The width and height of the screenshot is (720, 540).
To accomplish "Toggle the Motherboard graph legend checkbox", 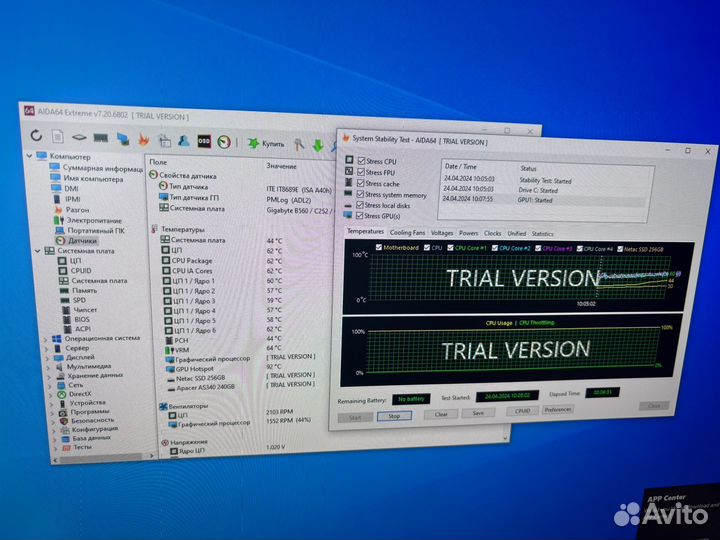I will 377,248.
